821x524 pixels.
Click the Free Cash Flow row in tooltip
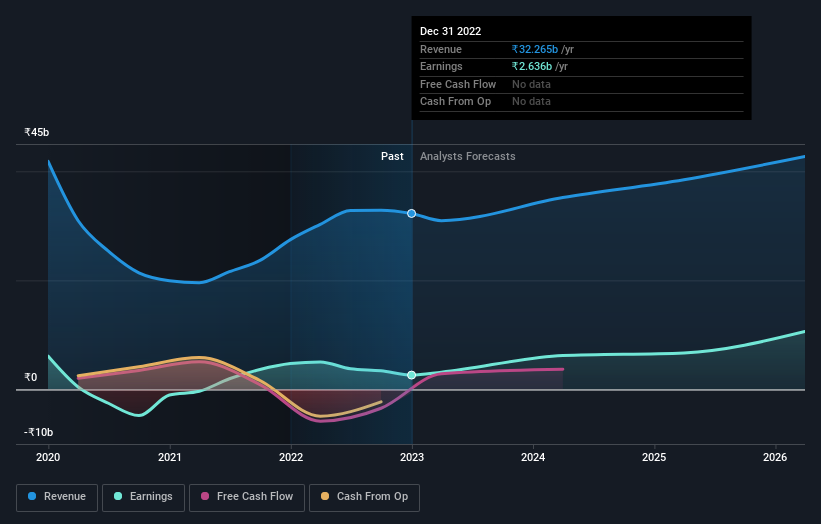(581, 84)
